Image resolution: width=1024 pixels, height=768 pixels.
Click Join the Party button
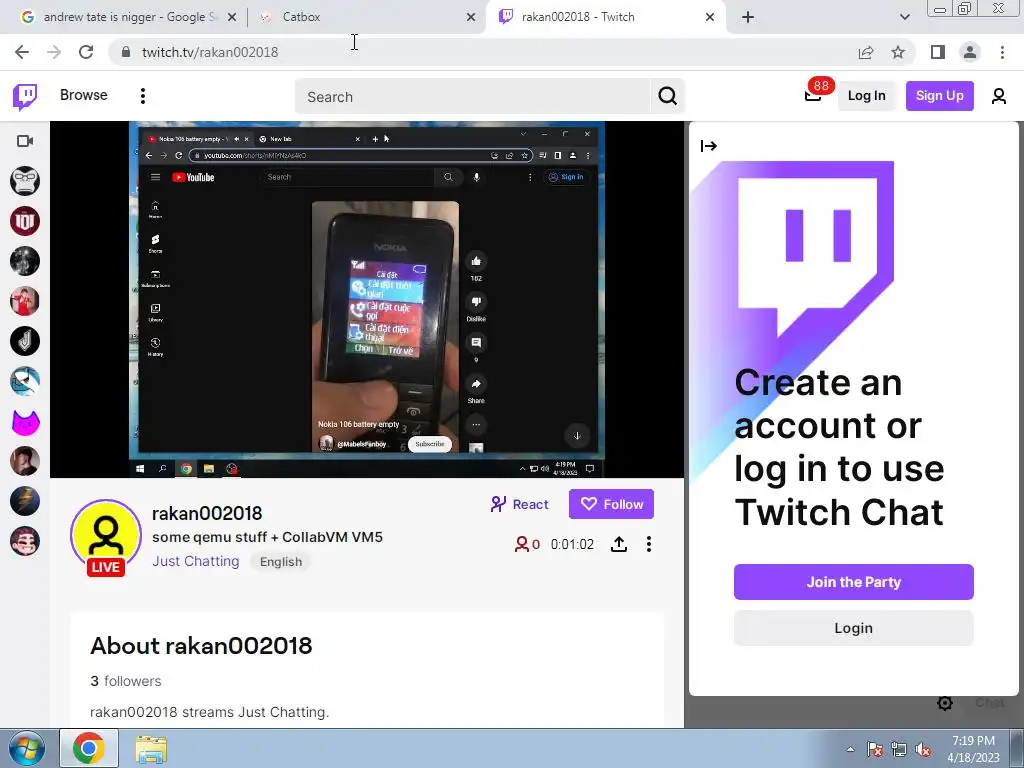854,582
